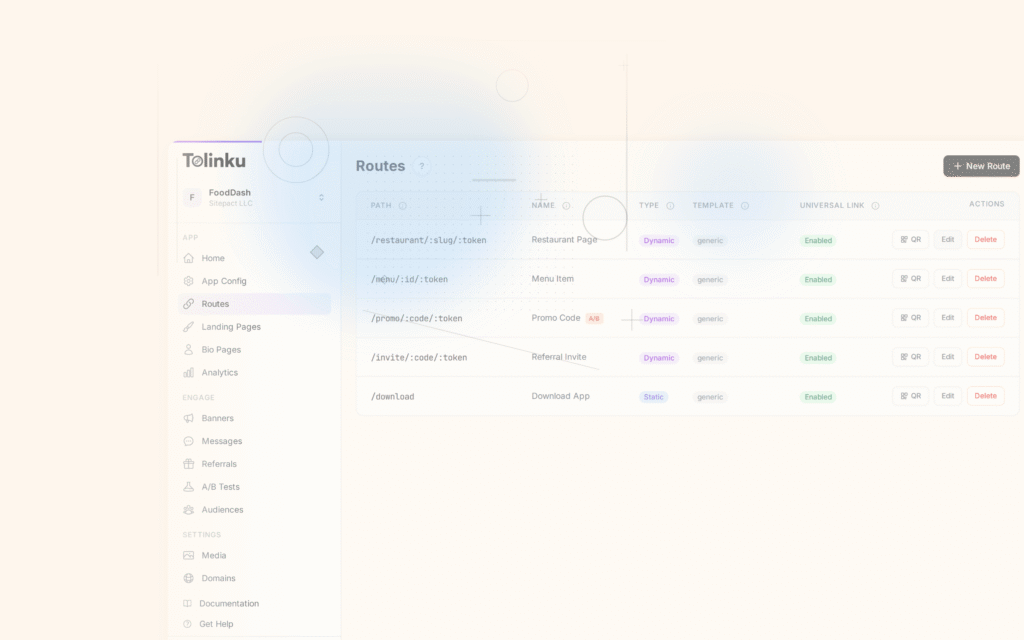Open Landing Pages in the sidebar
Screen dimensions: 1024x640
pos(229,326)
